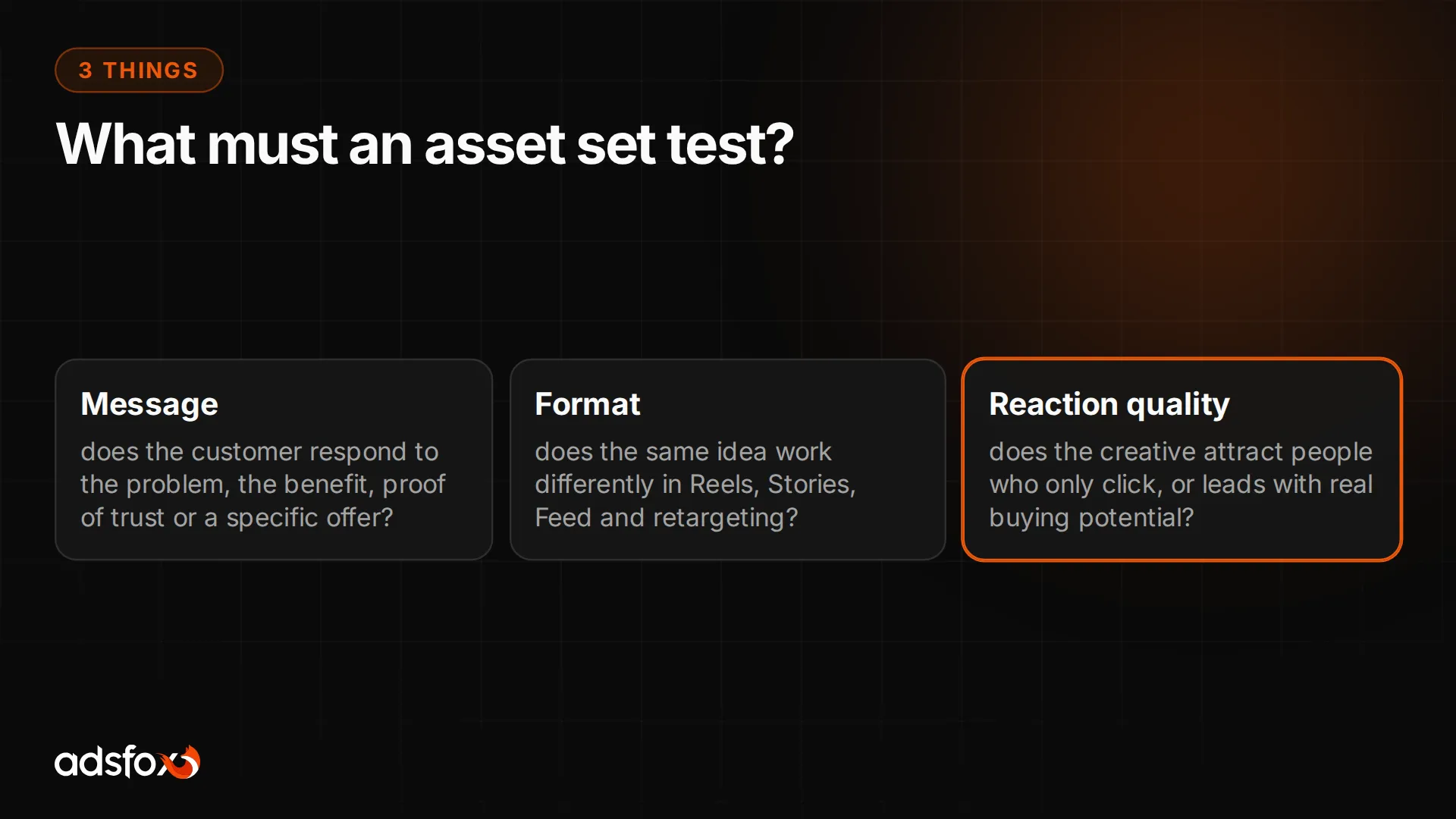Click the Reaction quality description text
The image size is (1456, 819).
pyautogui.click(x=1181, y=485)
